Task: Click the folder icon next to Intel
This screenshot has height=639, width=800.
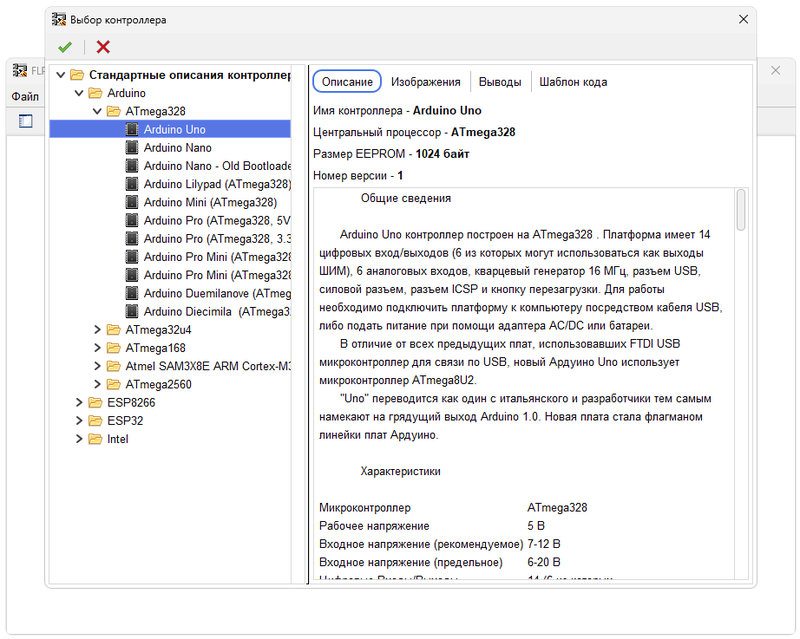Action: click(x=95, y=439)
